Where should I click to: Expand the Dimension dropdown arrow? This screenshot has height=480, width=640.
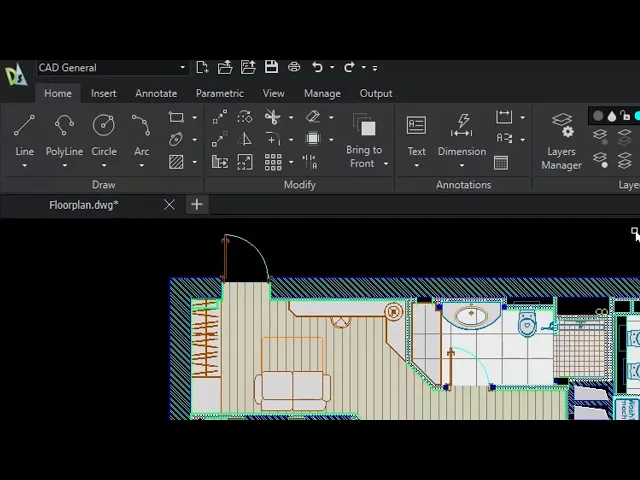pyautogui.click(x=462, y=165)
